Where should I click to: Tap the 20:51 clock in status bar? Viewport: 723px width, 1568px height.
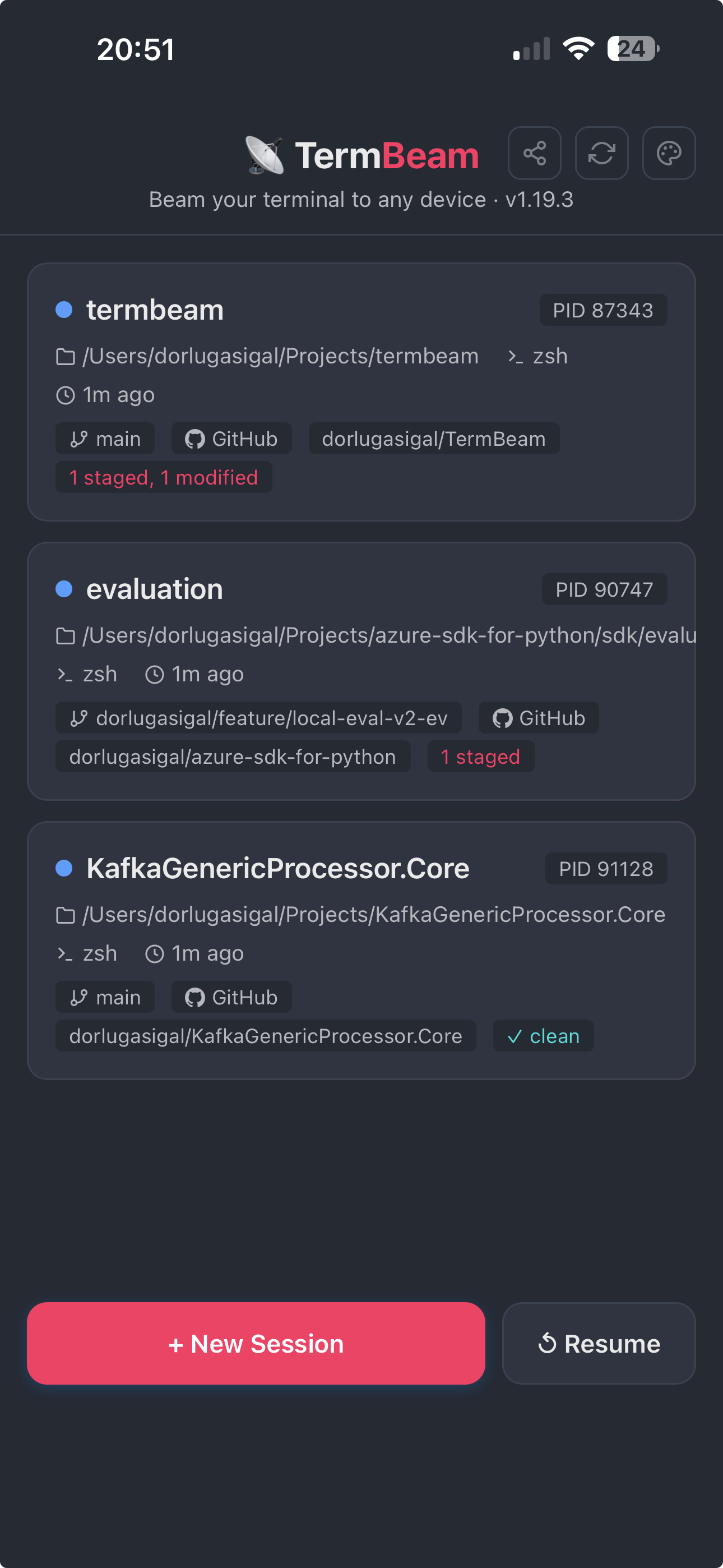pos(136,49)
